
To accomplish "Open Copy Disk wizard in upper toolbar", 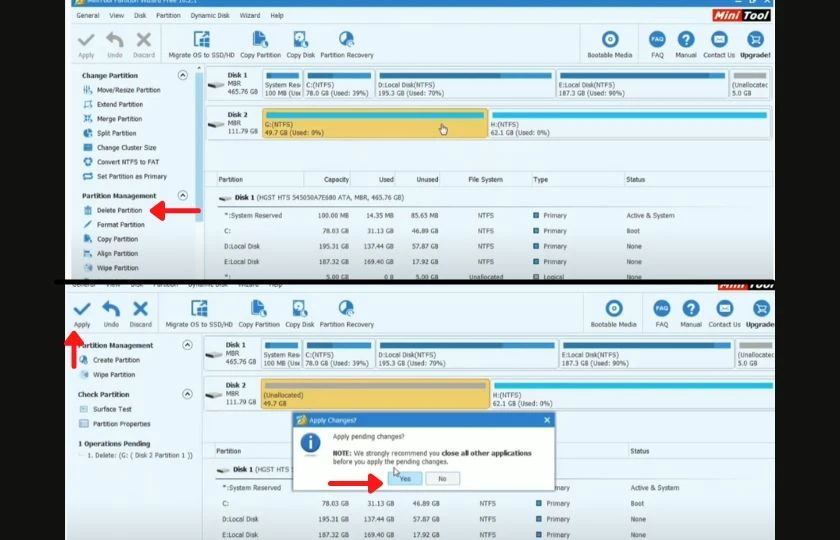I will click(301, 44).
